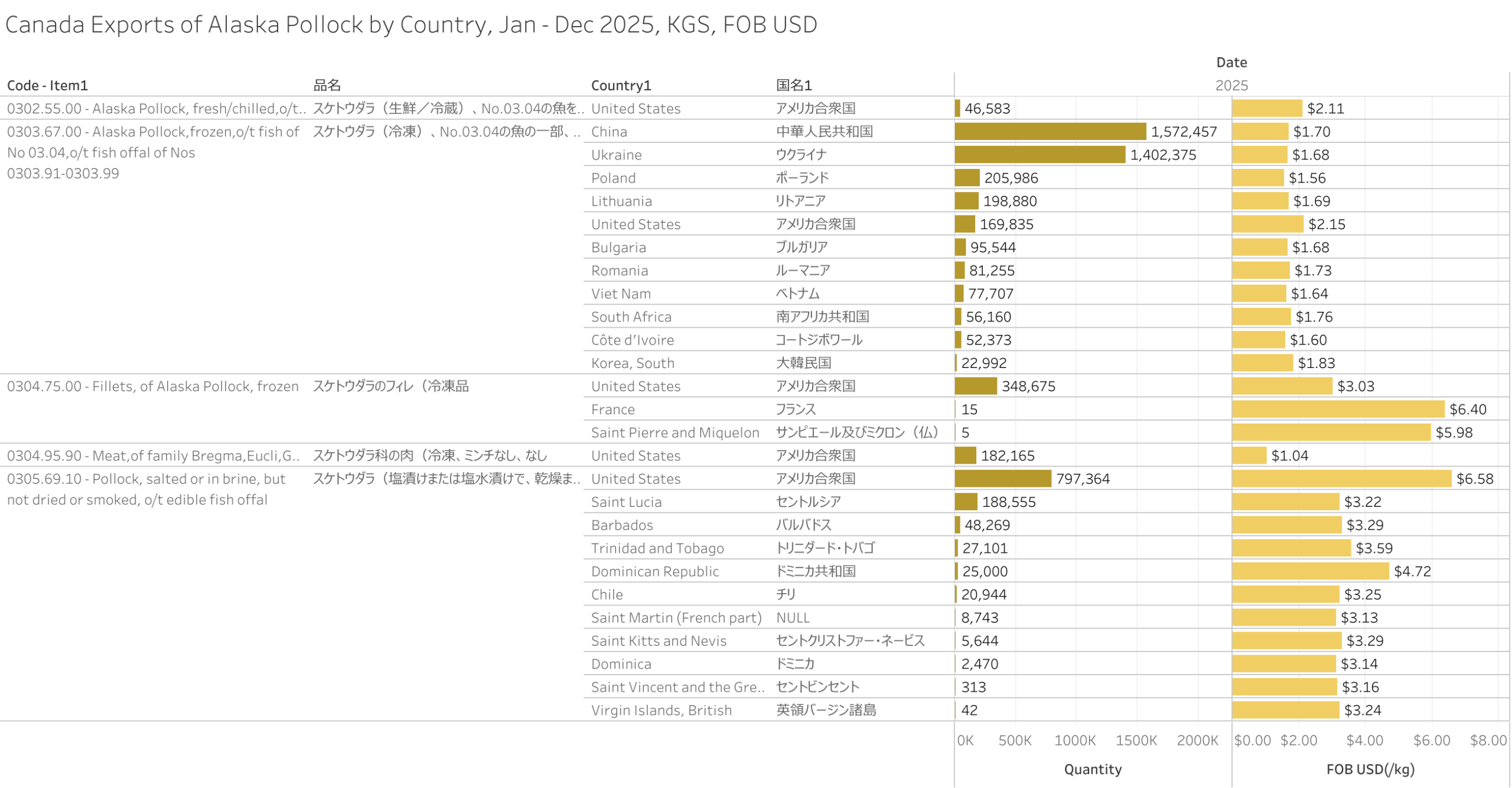Select the Saint Pierre and Miquelon $5.98 bar
Image resolution: width=1512 pixels, height=788 pixels.
(x=1331, y=432)
